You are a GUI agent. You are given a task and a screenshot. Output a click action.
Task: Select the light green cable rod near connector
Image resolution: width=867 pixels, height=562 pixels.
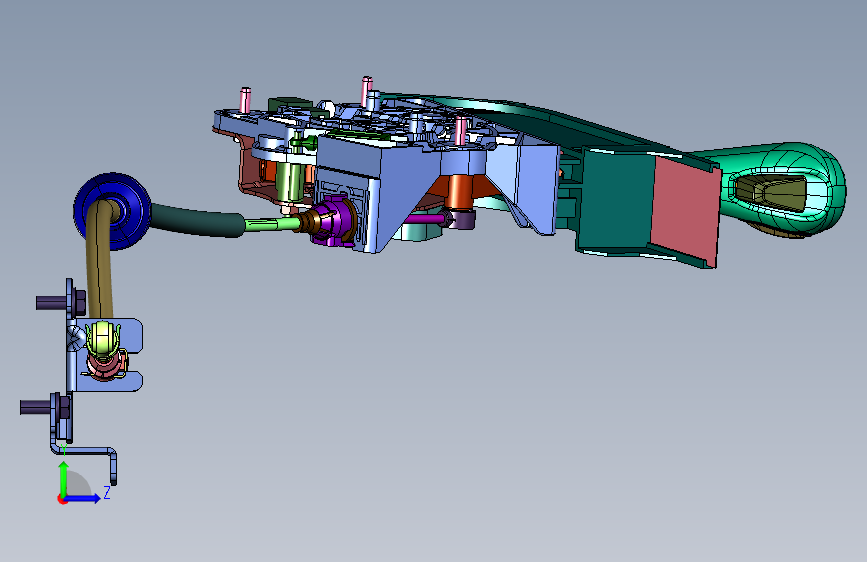coord(271,224)
